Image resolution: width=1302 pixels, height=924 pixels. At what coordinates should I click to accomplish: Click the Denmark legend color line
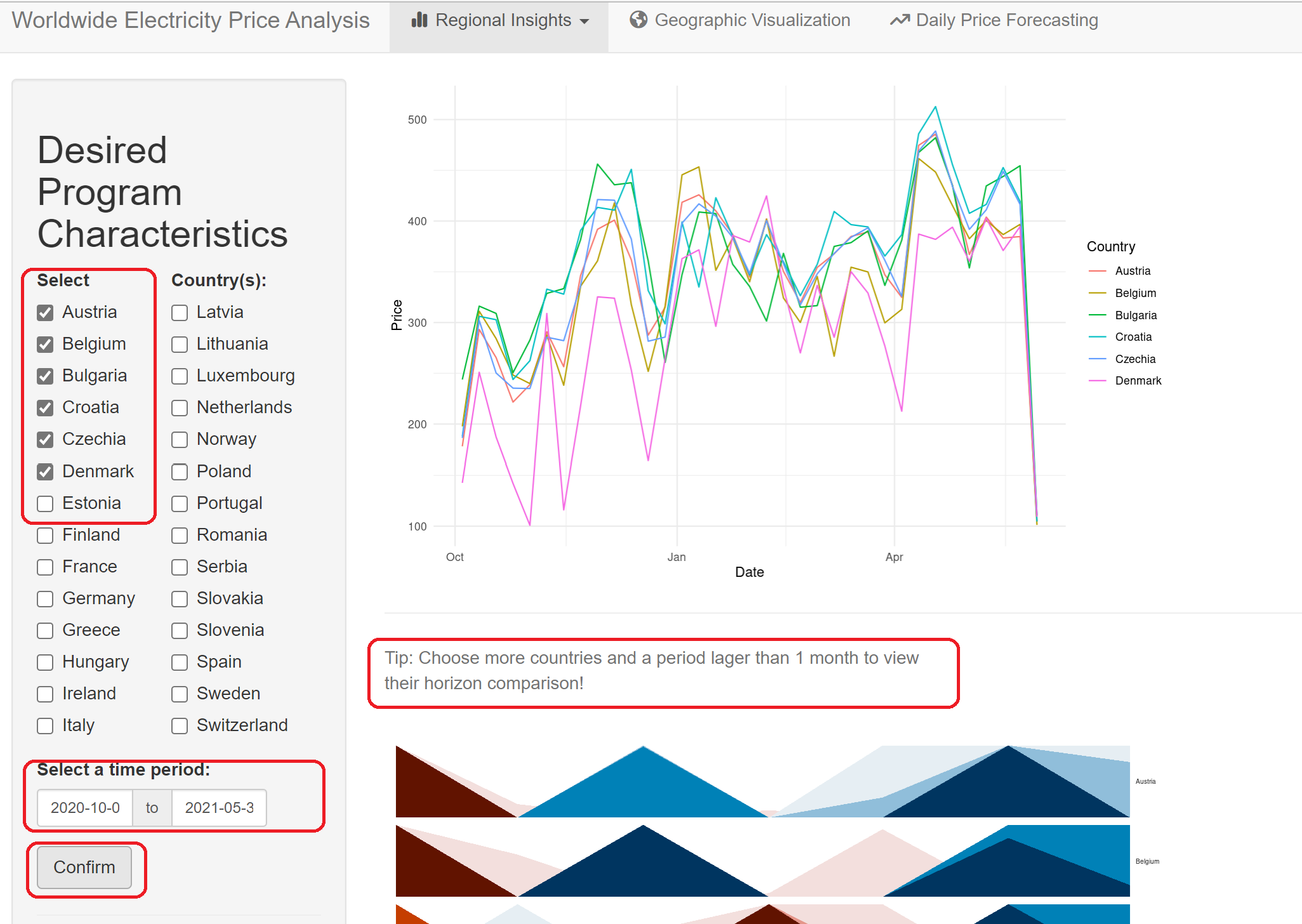[x=1097, y=381]
